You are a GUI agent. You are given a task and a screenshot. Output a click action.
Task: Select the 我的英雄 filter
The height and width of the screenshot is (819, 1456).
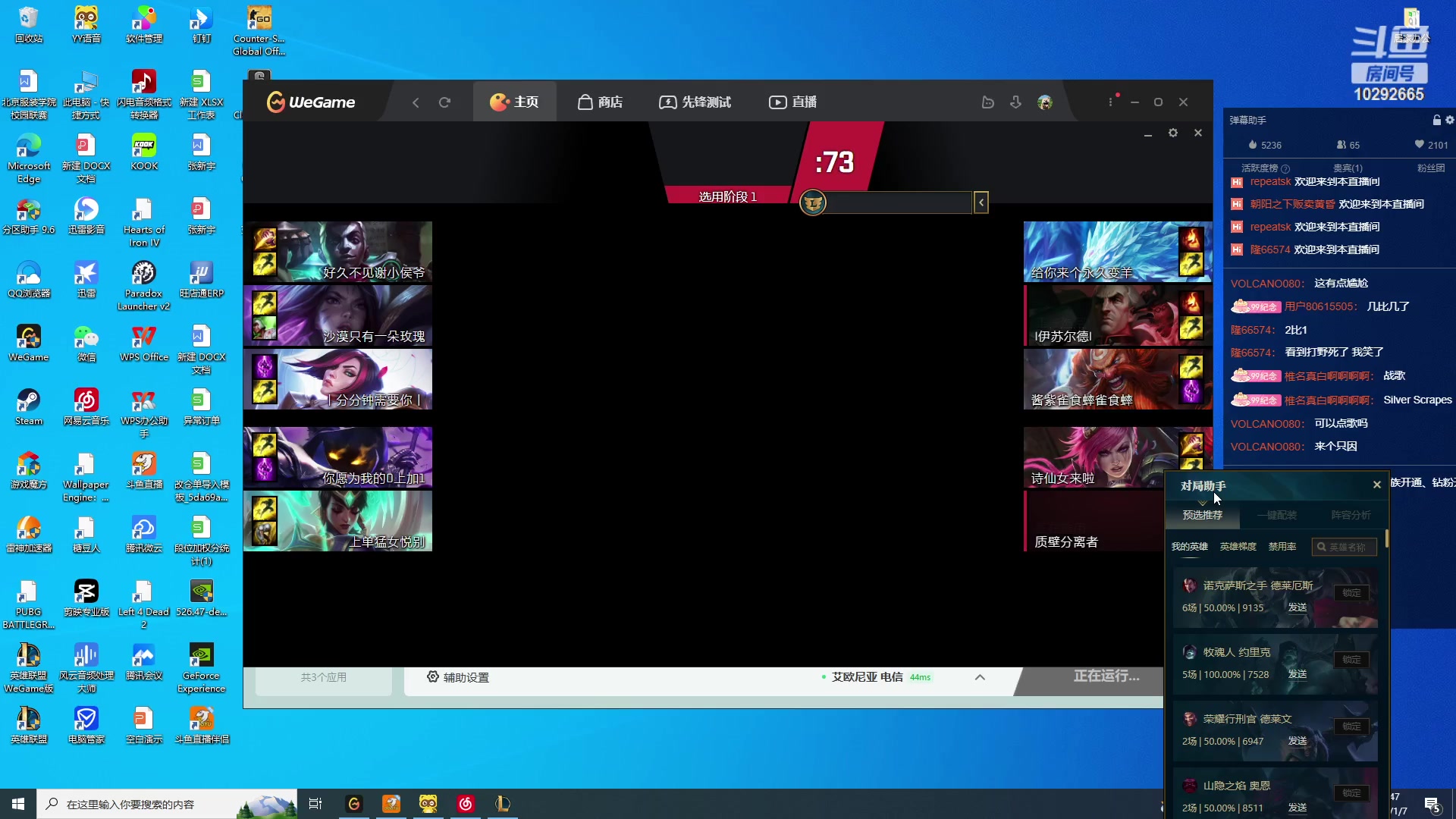1190,547
